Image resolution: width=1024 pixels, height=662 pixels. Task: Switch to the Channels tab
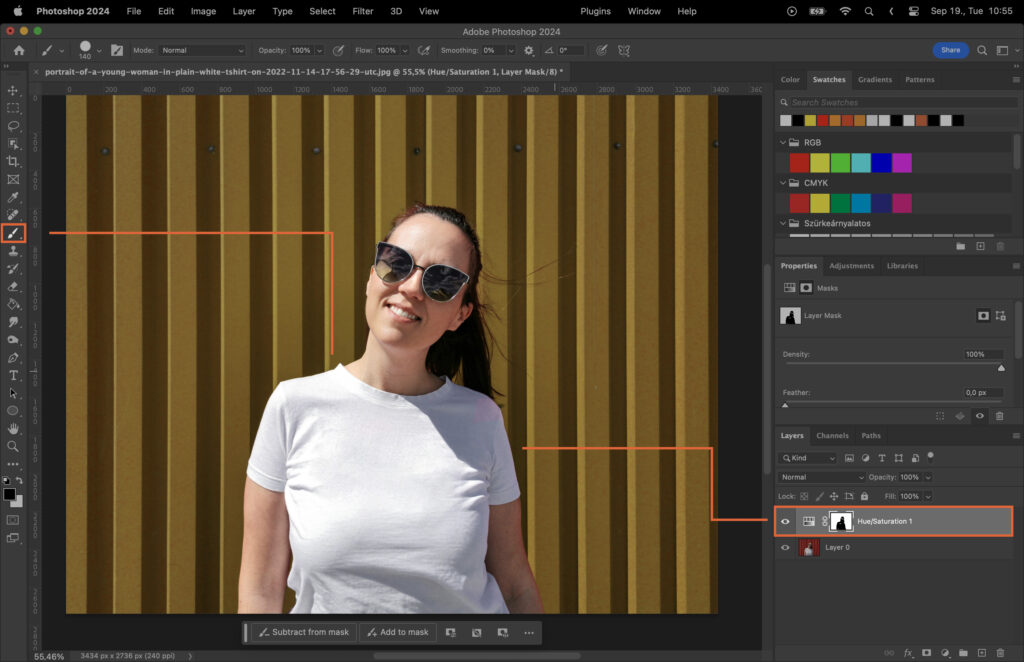[832, 435]
